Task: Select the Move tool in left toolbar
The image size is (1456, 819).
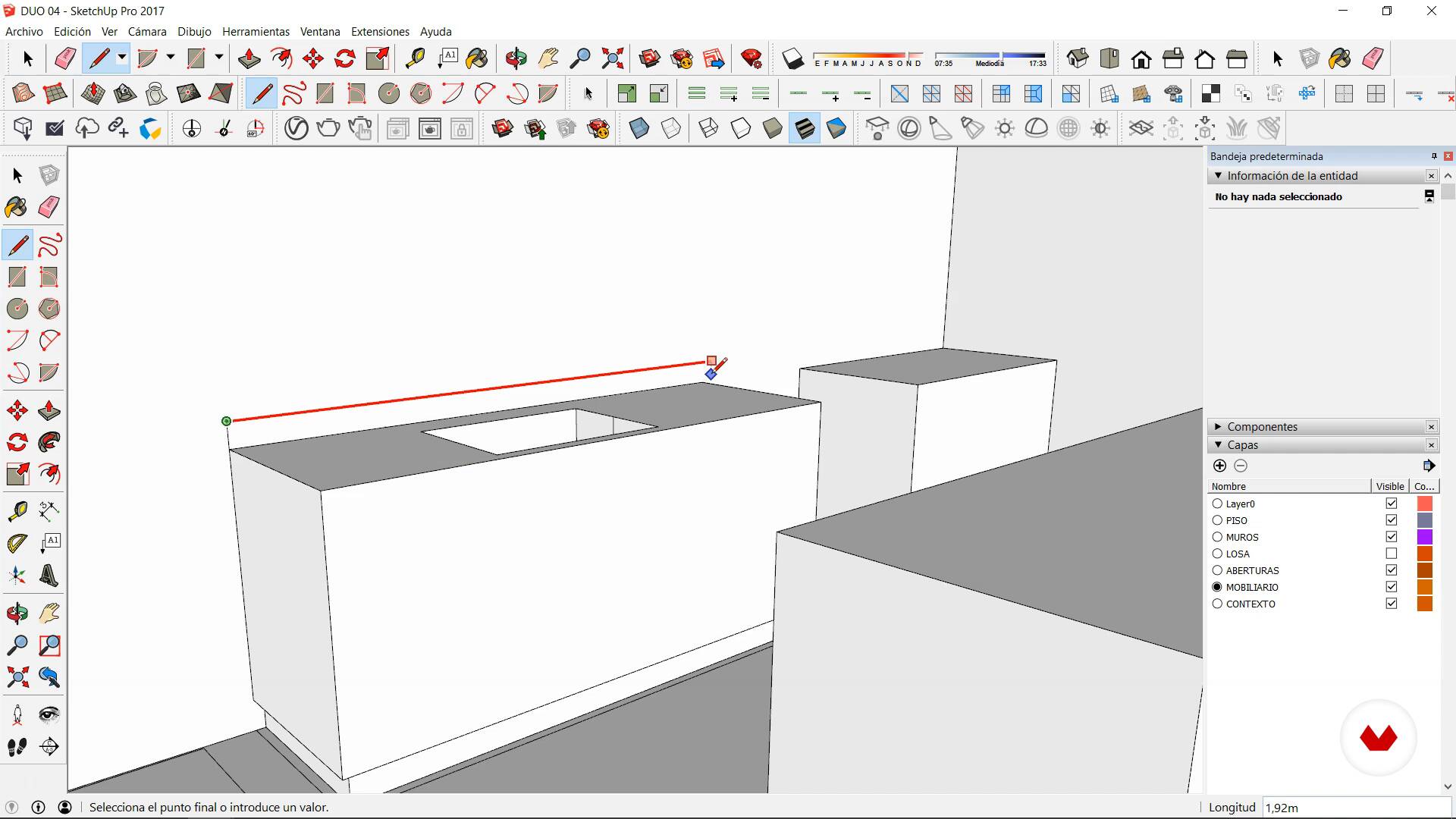Action: [17, 411]
